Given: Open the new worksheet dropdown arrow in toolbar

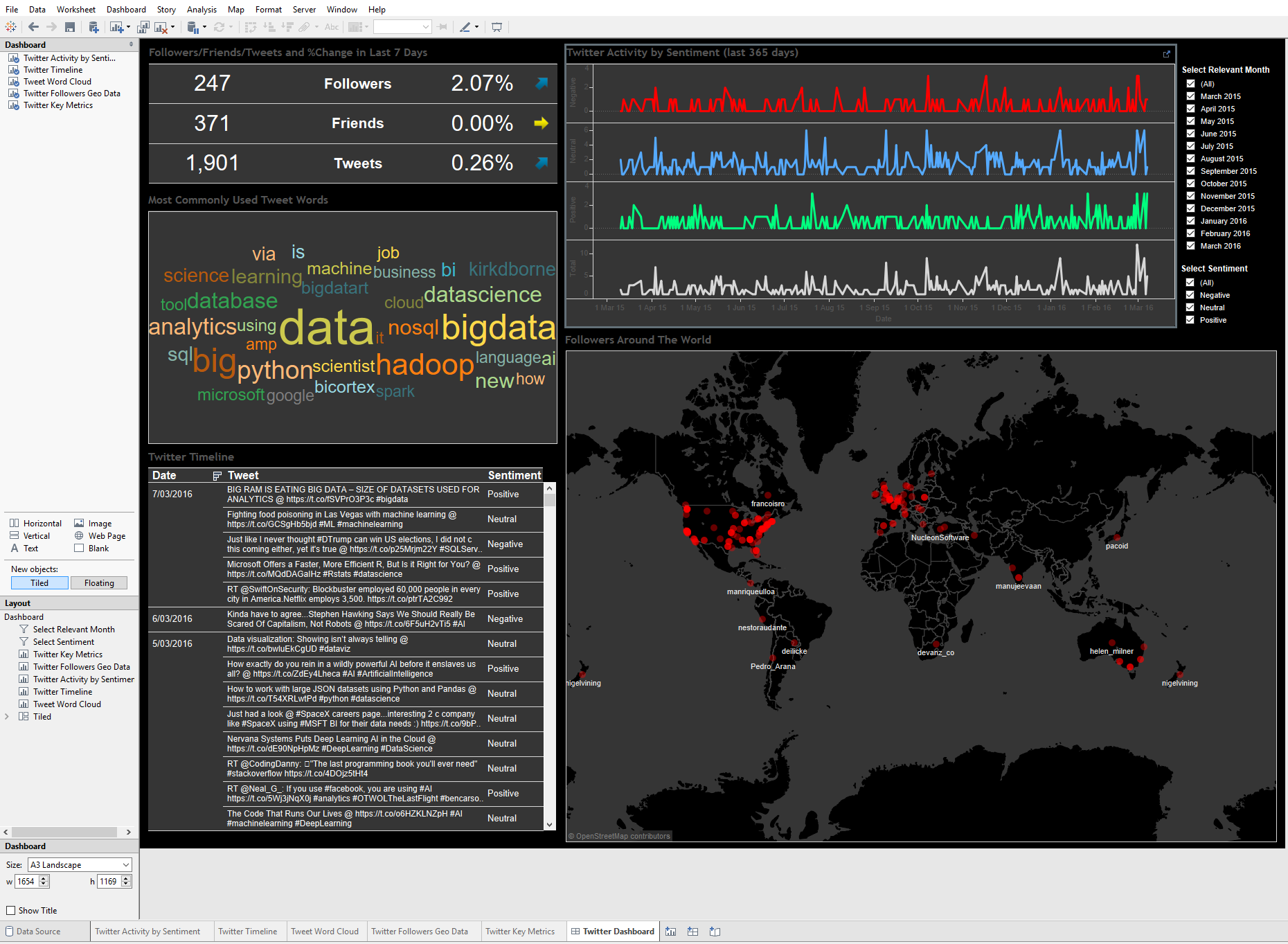Looking at the screenshot, I should click(x=128, y=27).
